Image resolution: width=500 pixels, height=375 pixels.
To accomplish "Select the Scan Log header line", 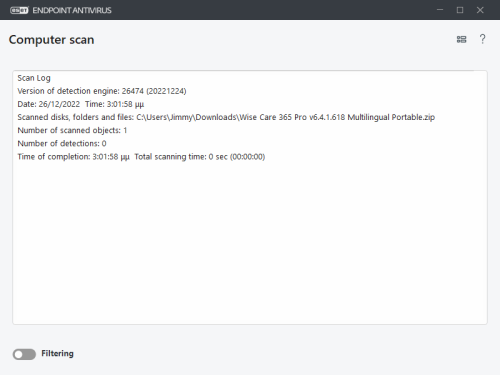I will pos(34,78).
